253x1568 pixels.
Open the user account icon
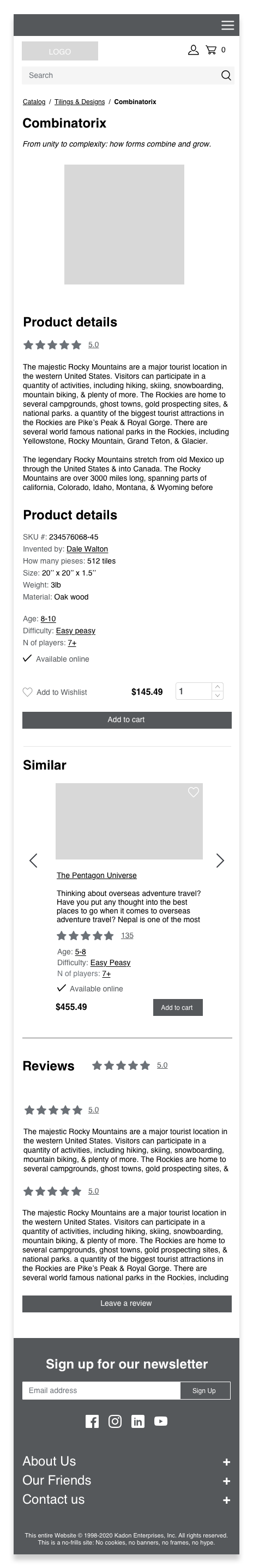tap(193, 50)
